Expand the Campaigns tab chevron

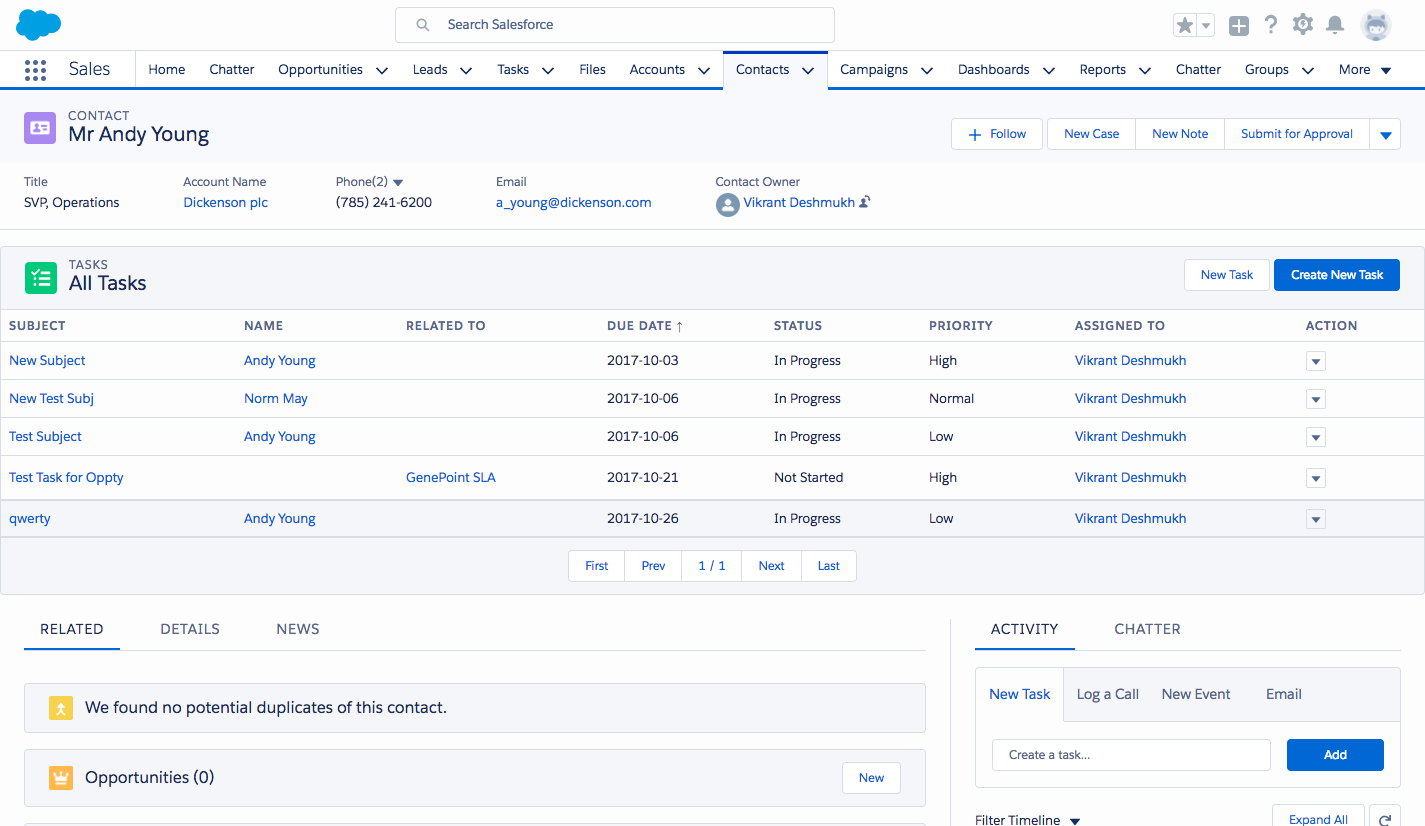[927, 71]
